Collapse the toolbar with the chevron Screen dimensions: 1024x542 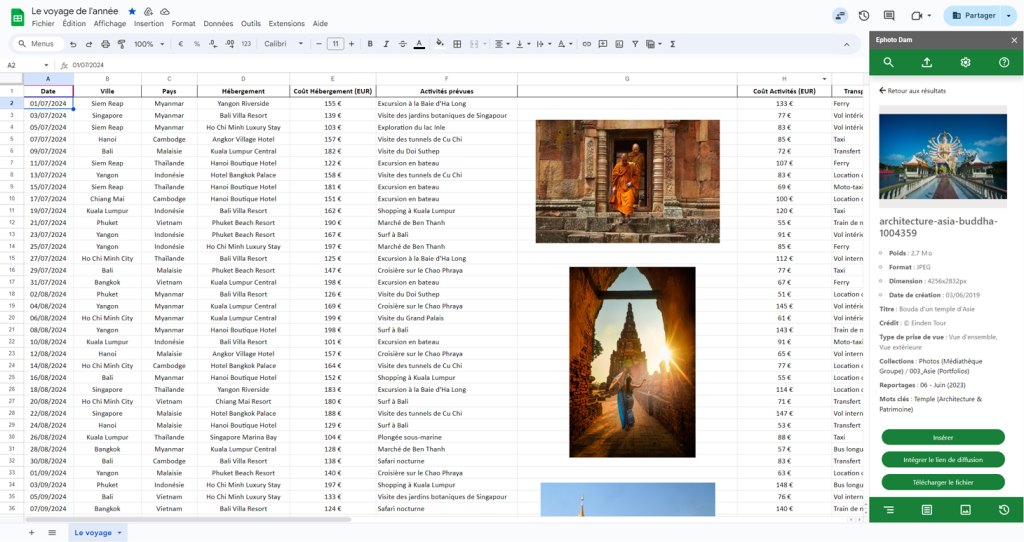(x=846, y=44)
